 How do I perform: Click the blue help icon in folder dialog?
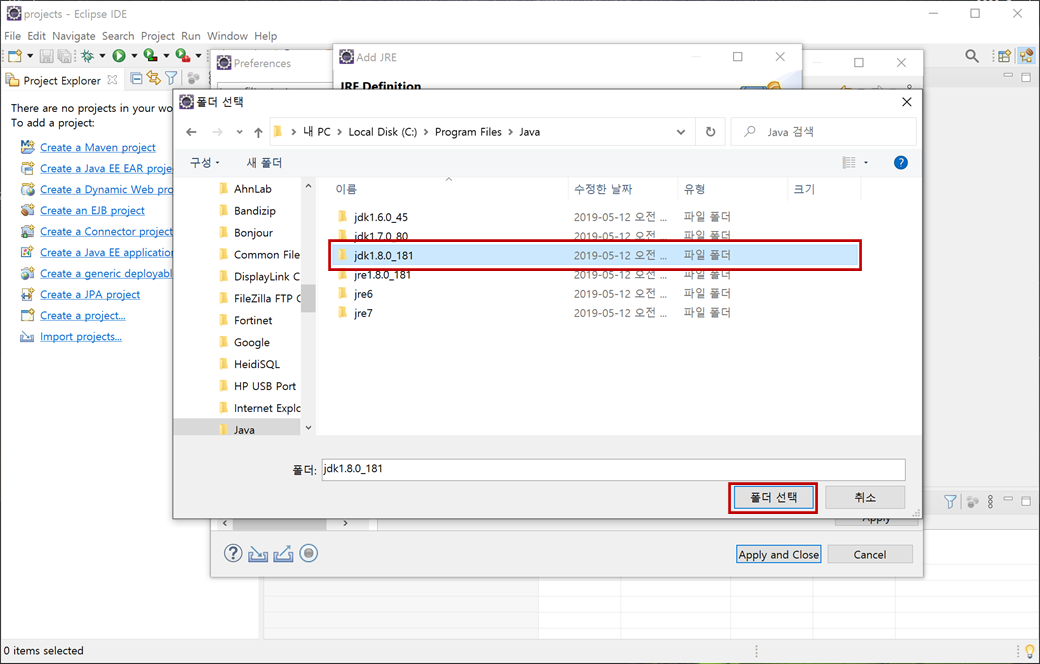click(900, 163)
